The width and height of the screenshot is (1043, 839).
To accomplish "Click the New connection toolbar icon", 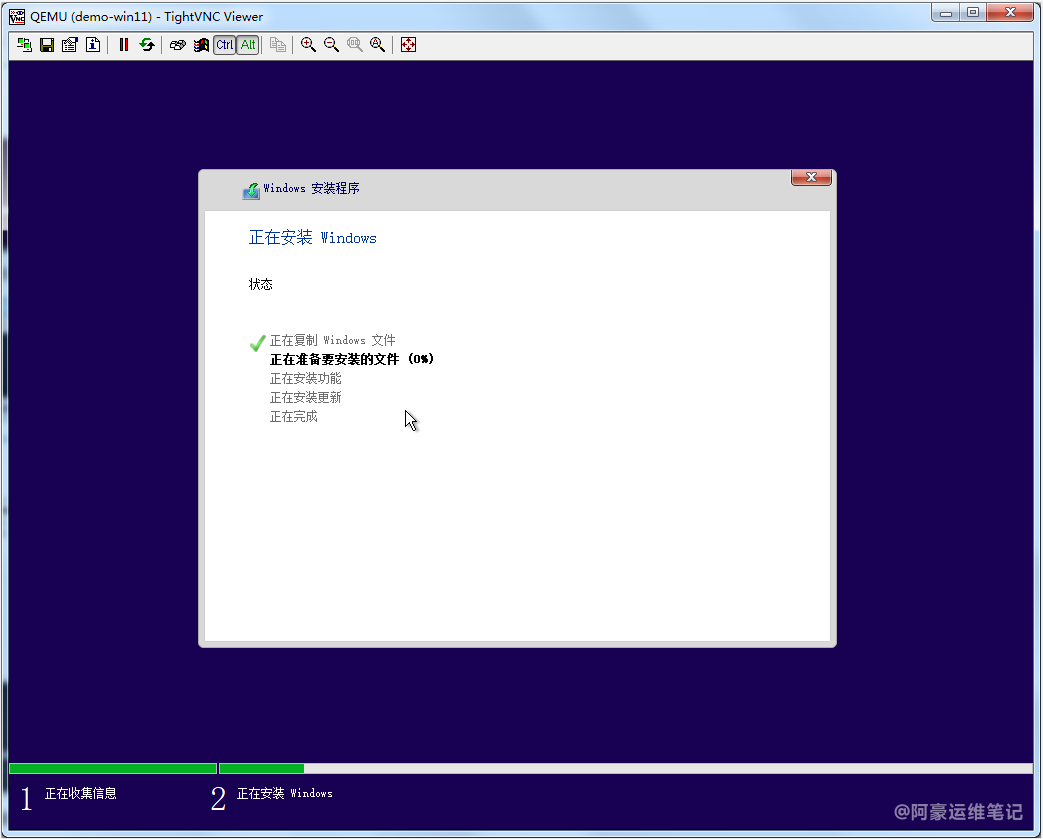I will point(24,45).
